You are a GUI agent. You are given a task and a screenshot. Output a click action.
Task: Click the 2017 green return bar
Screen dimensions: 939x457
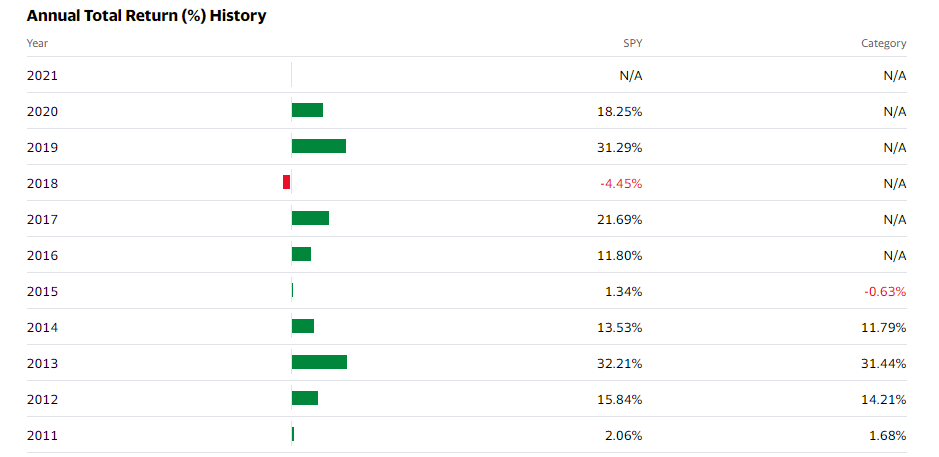(x=310, y=218)
